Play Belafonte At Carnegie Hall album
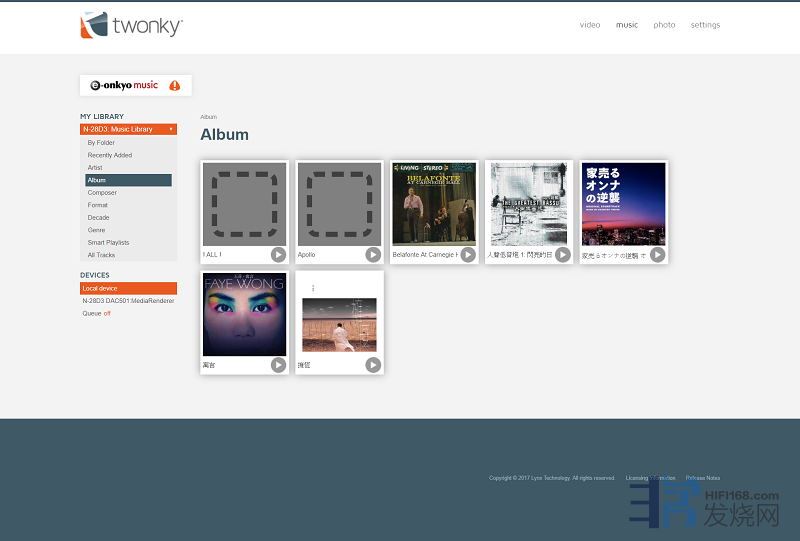Viewport: 800px width, 541px height. point(468,255)
